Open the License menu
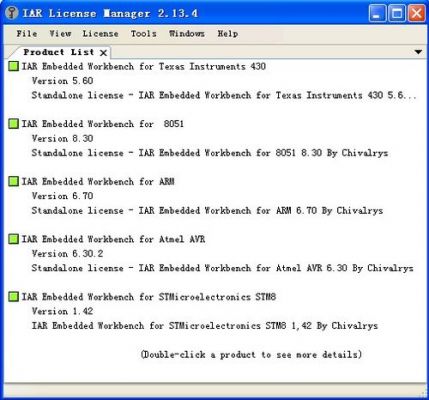 click(100, 34)
